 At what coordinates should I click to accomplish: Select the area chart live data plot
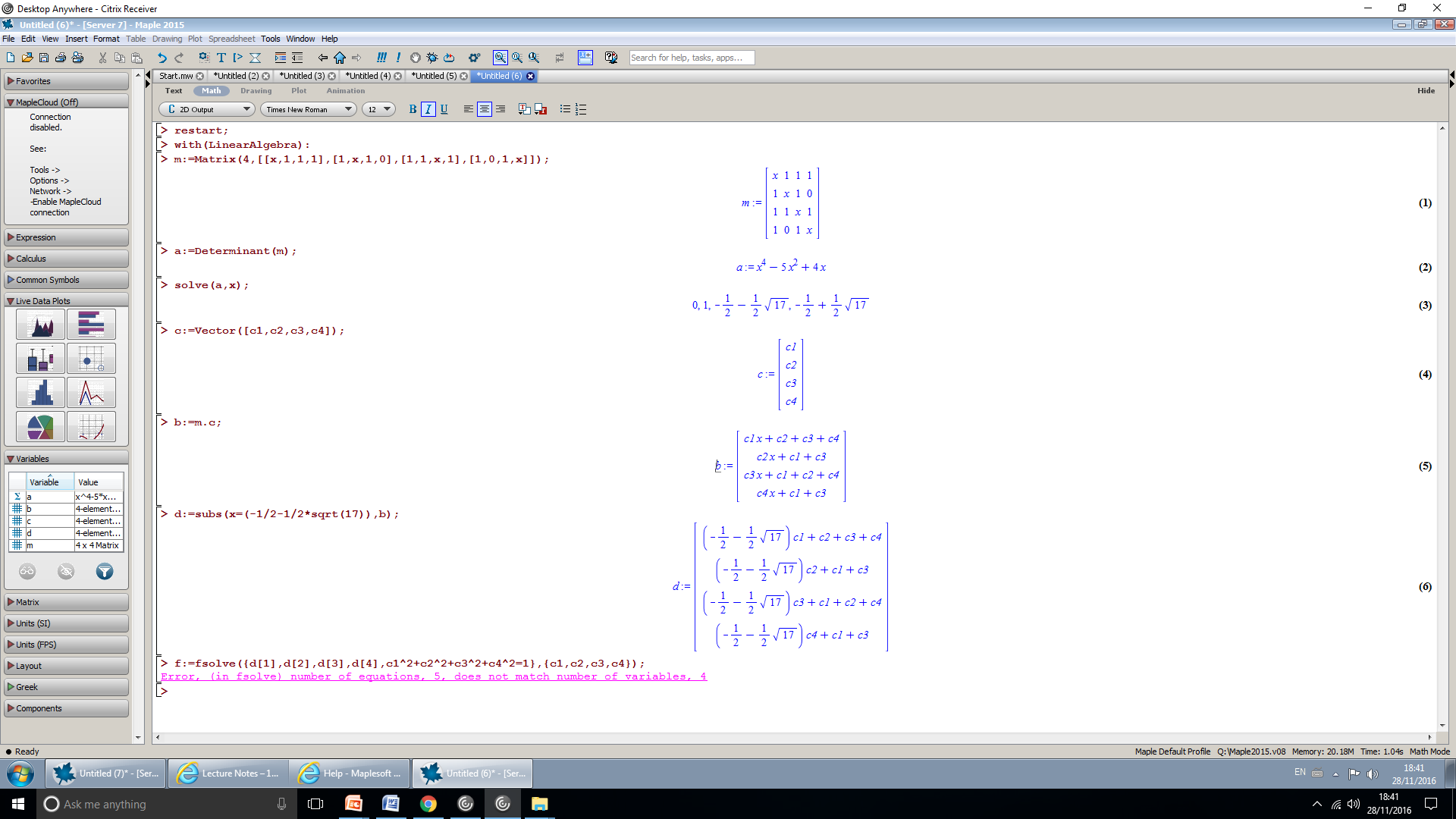coord(40,324)
